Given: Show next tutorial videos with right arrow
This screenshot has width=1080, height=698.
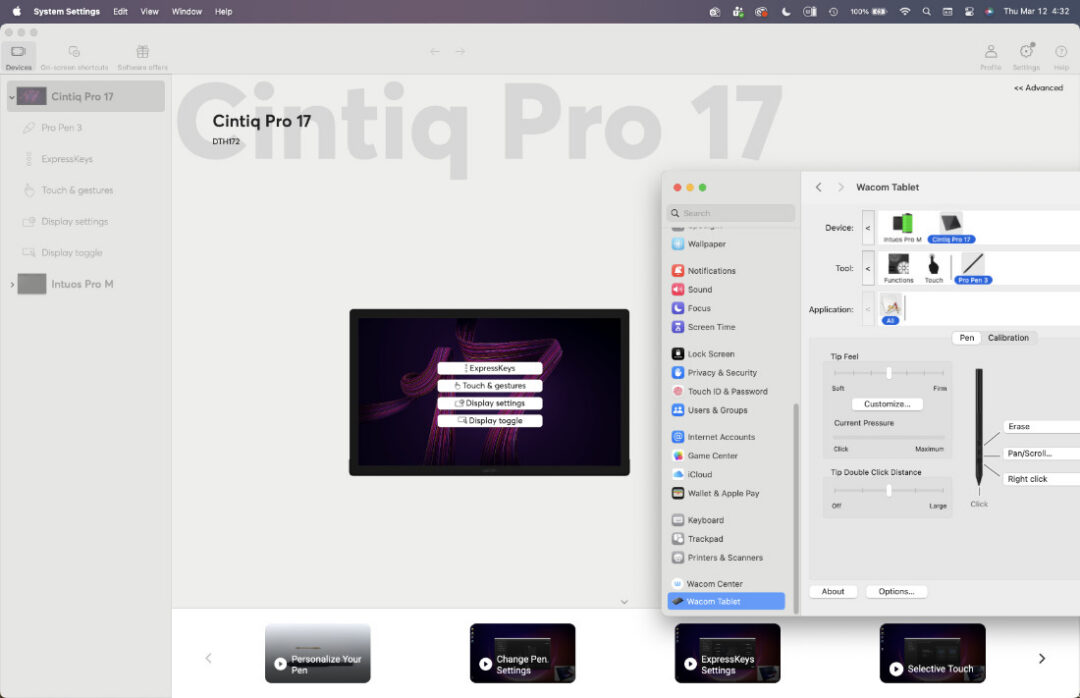Looking at the screenshot, I should click(x=1041, y=659).
